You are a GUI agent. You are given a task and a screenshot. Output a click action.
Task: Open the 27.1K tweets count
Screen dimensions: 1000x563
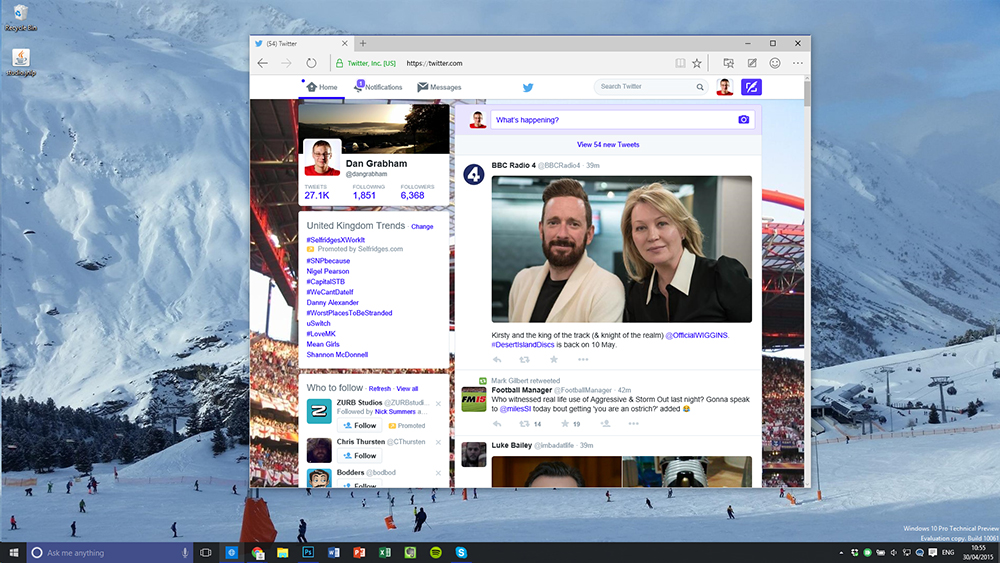click(x=317, y=195)
